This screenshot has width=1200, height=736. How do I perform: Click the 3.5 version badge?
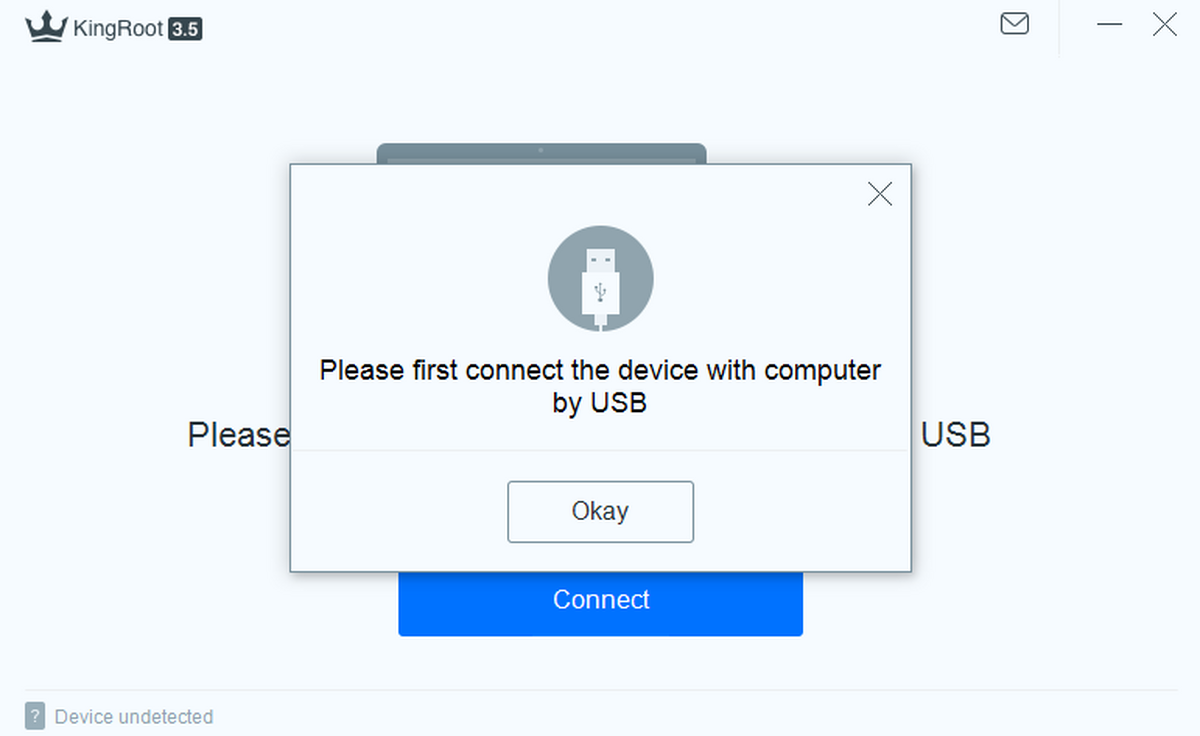click(x=185, y=29)
